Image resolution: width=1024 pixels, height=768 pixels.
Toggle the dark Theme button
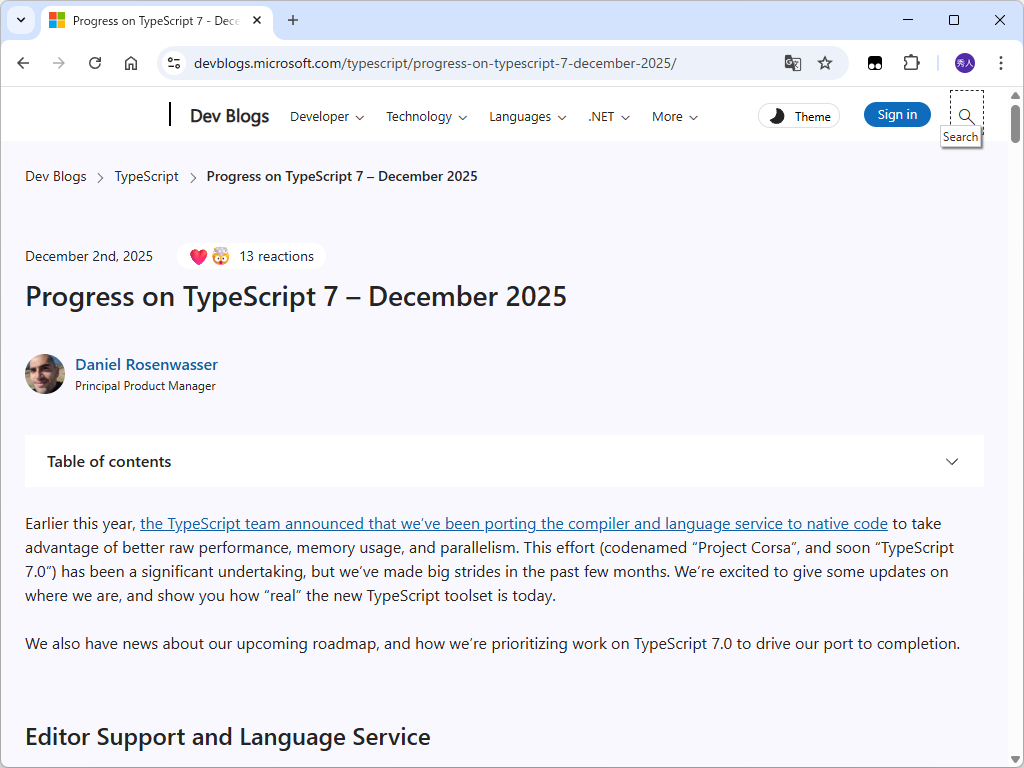[799, 116]
